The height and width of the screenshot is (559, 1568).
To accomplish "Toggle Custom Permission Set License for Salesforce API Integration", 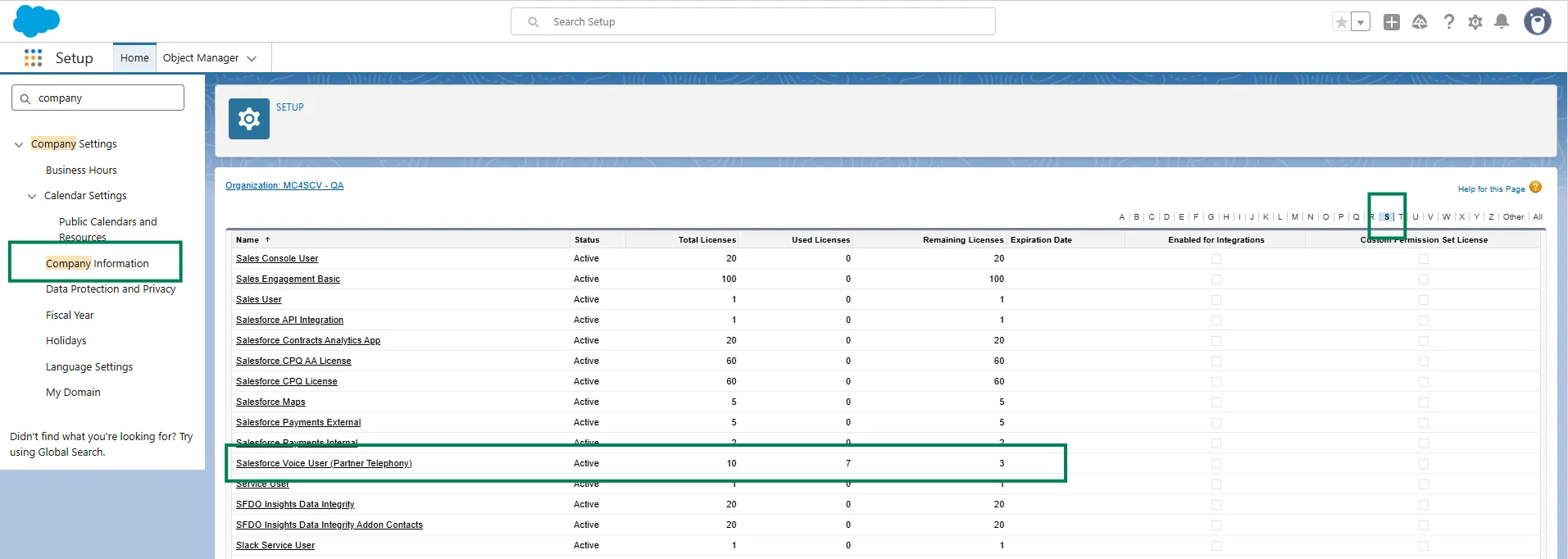I will point(1424,320).
